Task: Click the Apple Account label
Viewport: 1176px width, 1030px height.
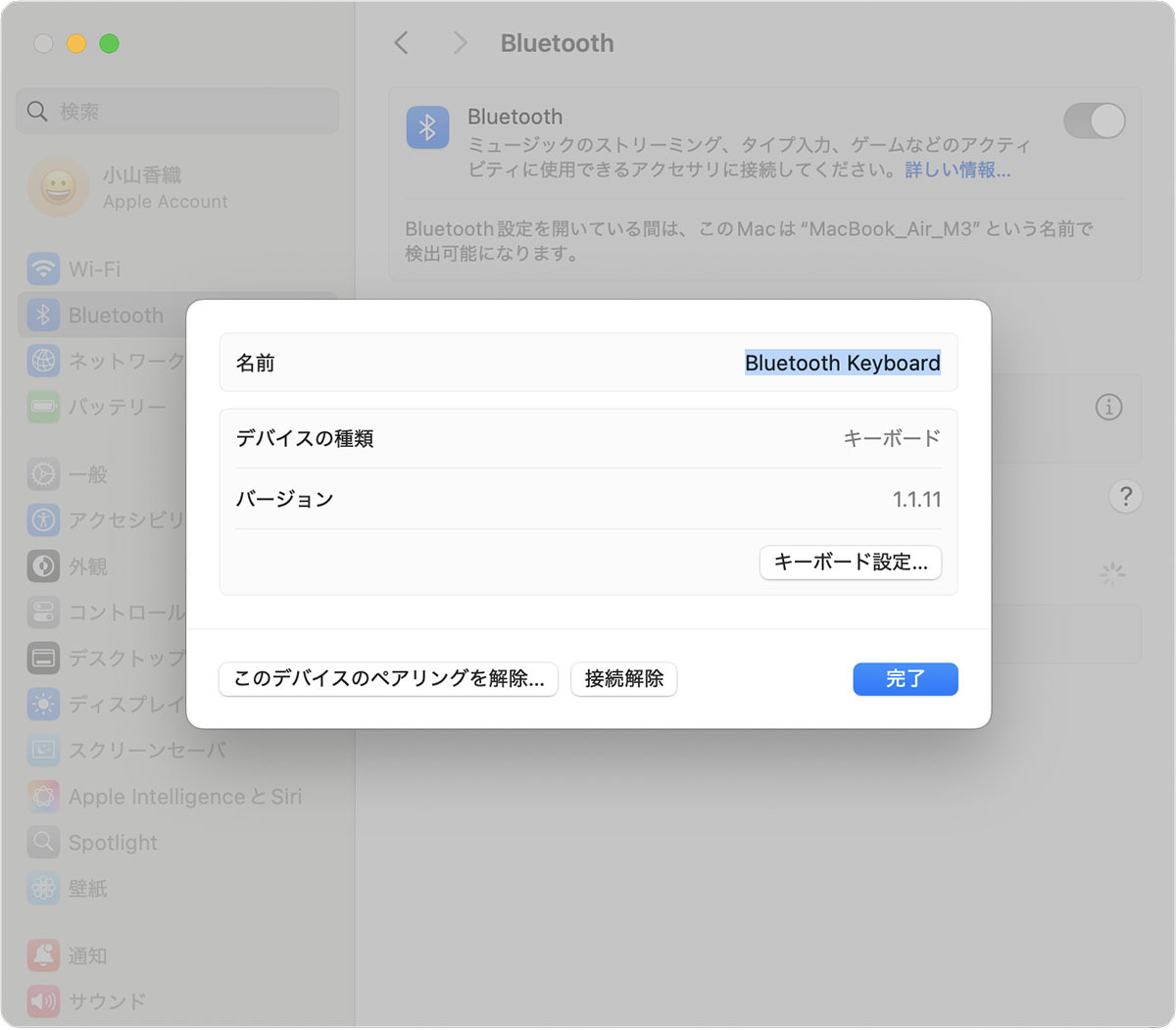Action: tap(166, 202)
